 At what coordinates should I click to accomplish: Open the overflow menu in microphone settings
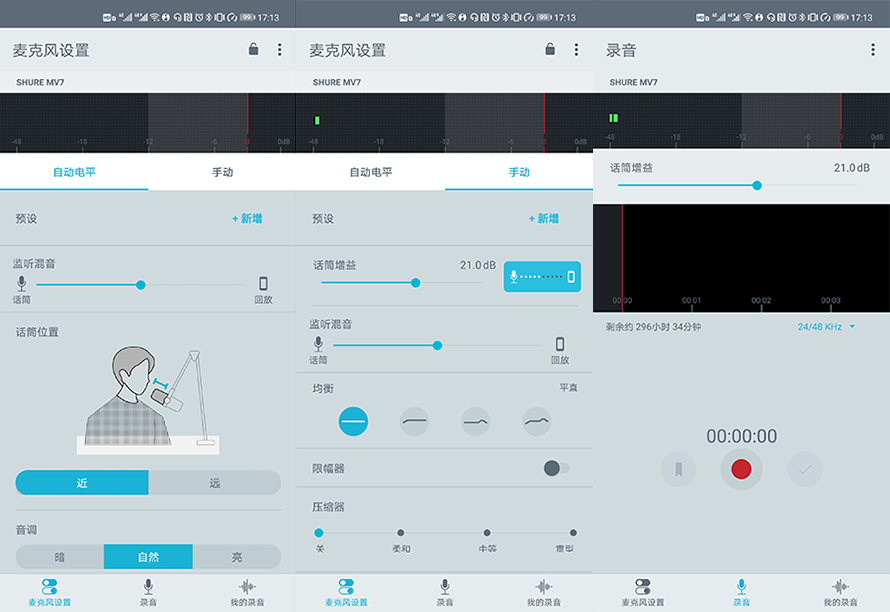[279, 49]
